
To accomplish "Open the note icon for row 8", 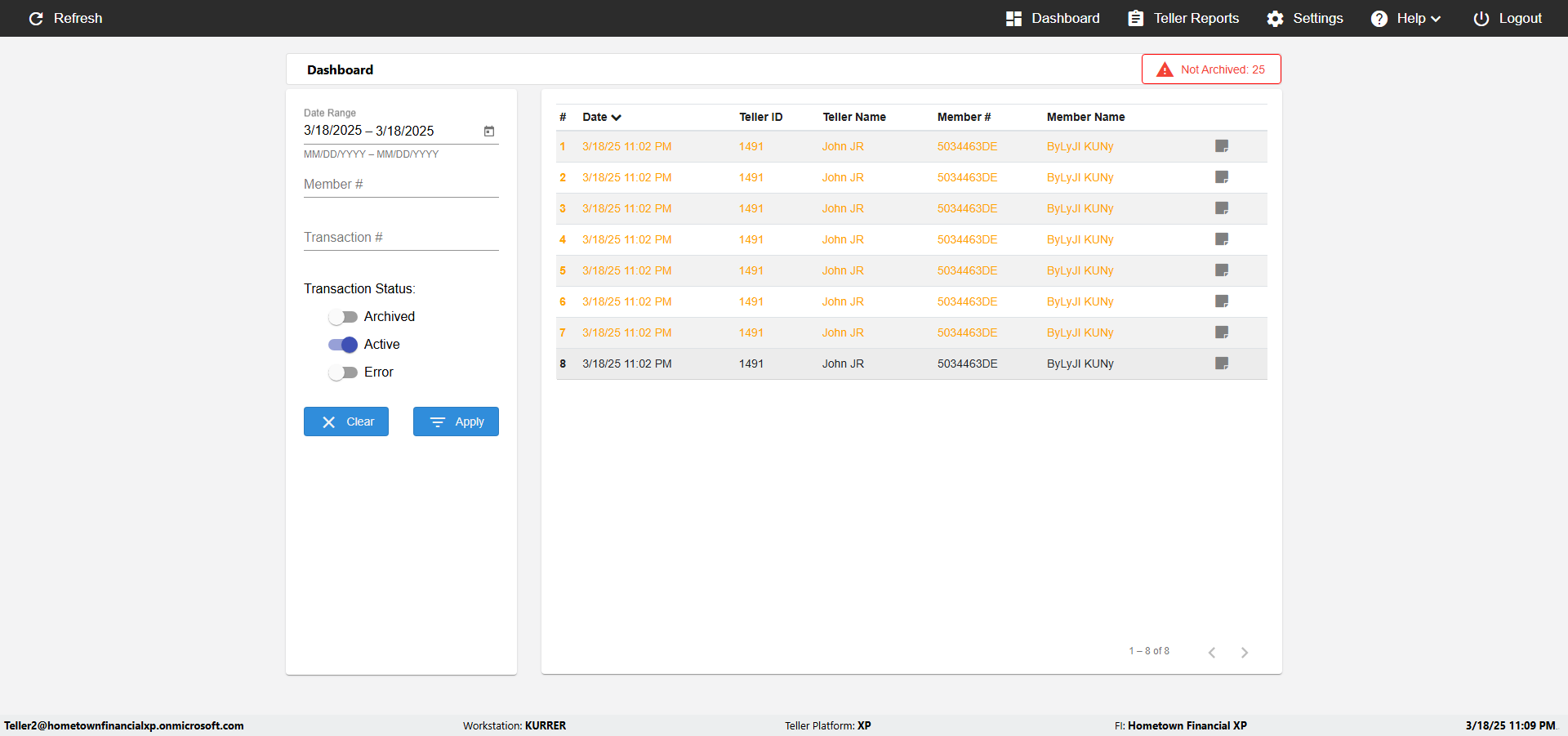I will [x=1222, y=364].
